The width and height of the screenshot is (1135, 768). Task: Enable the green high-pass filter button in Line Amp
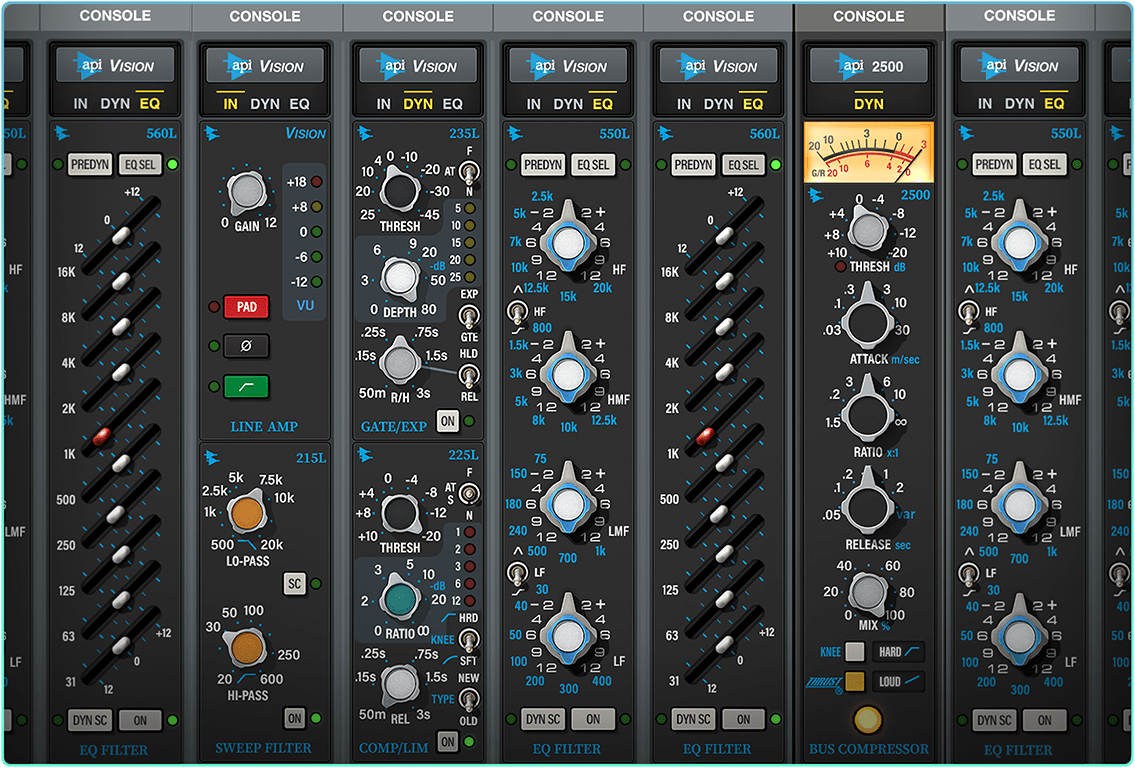click(246, 387)
